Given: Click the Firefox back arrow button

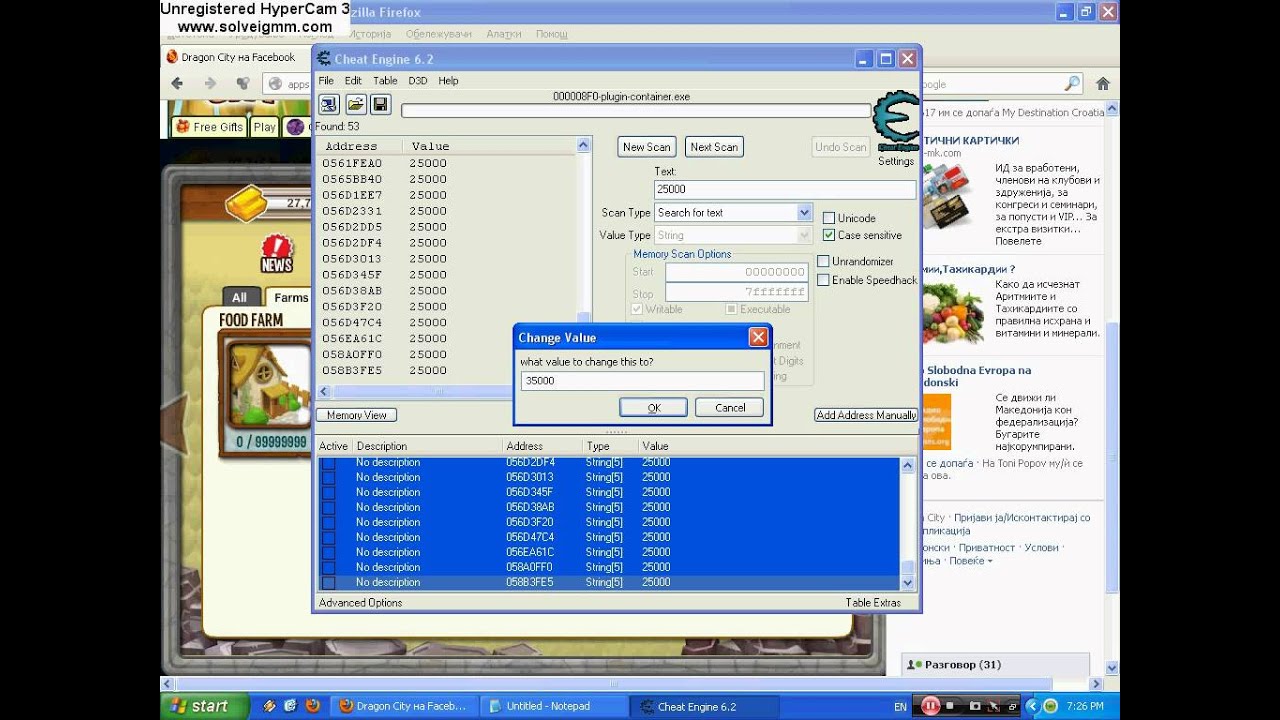Looking at the screenshot, I should (x=178, y=84).
